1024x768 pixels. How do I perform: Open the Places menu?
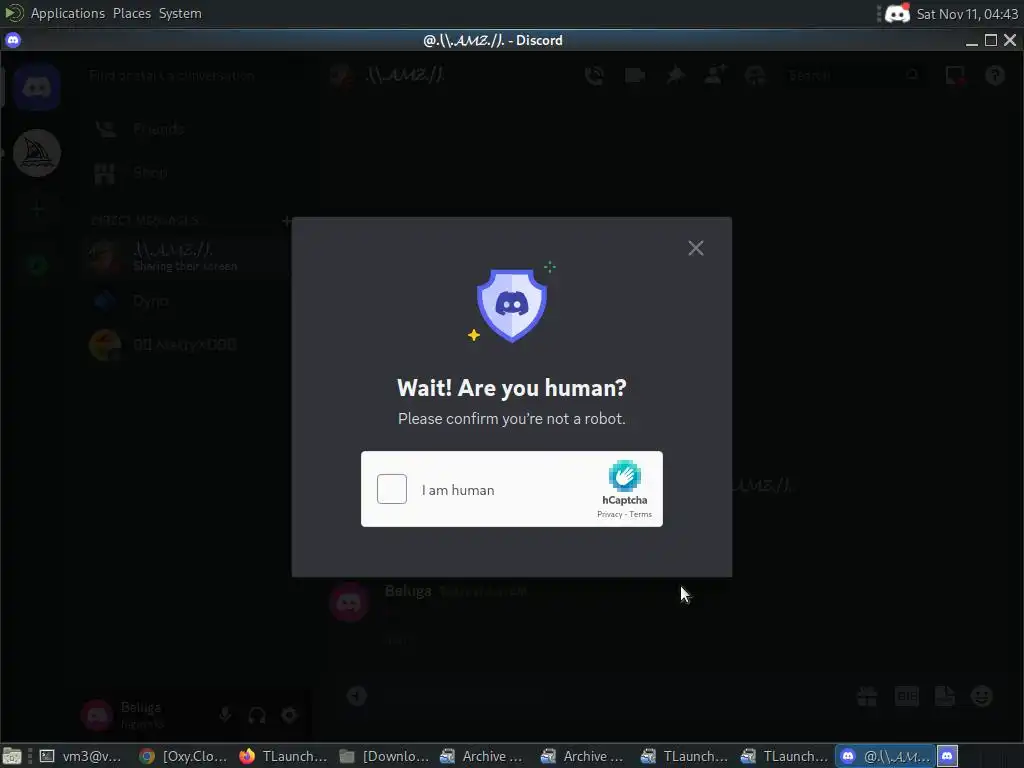click(x=131, y=13)
